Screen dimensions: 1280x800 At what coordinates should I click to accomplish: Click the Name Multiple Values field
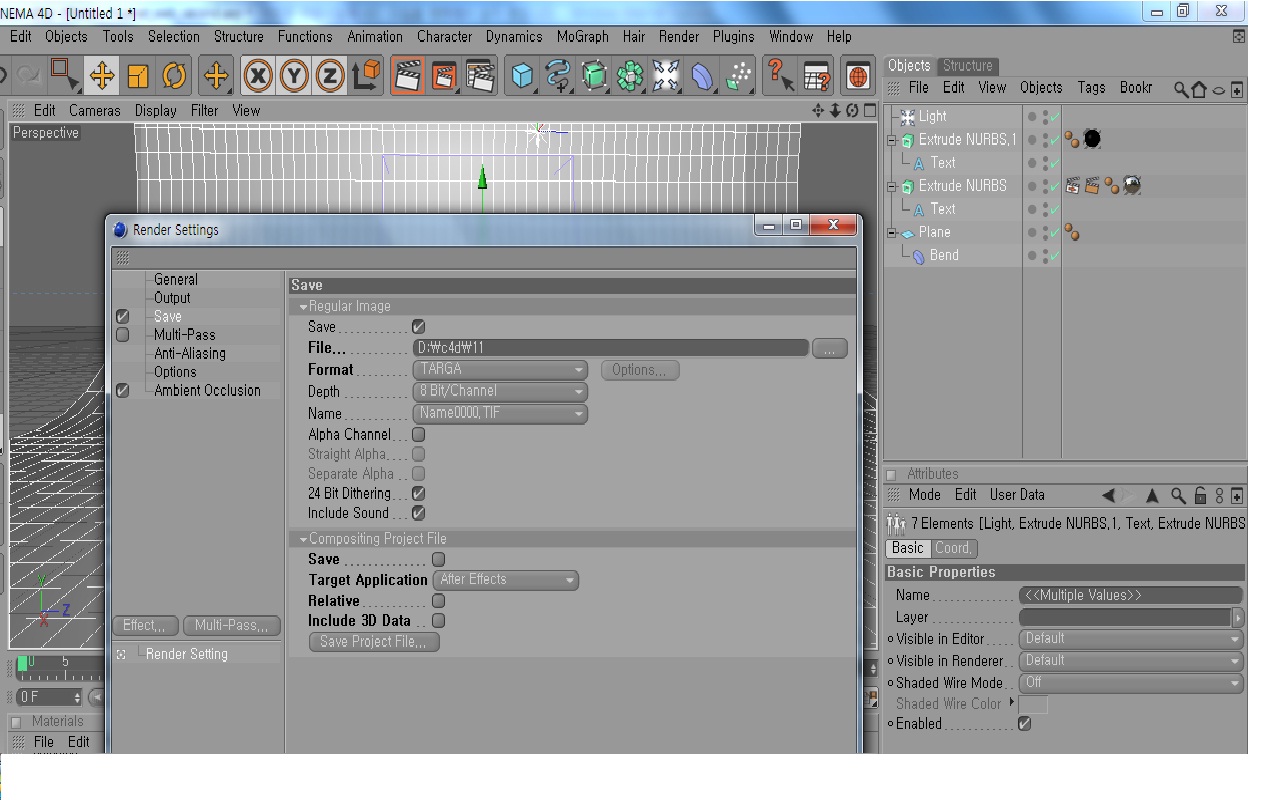(x=1131, y=596)
